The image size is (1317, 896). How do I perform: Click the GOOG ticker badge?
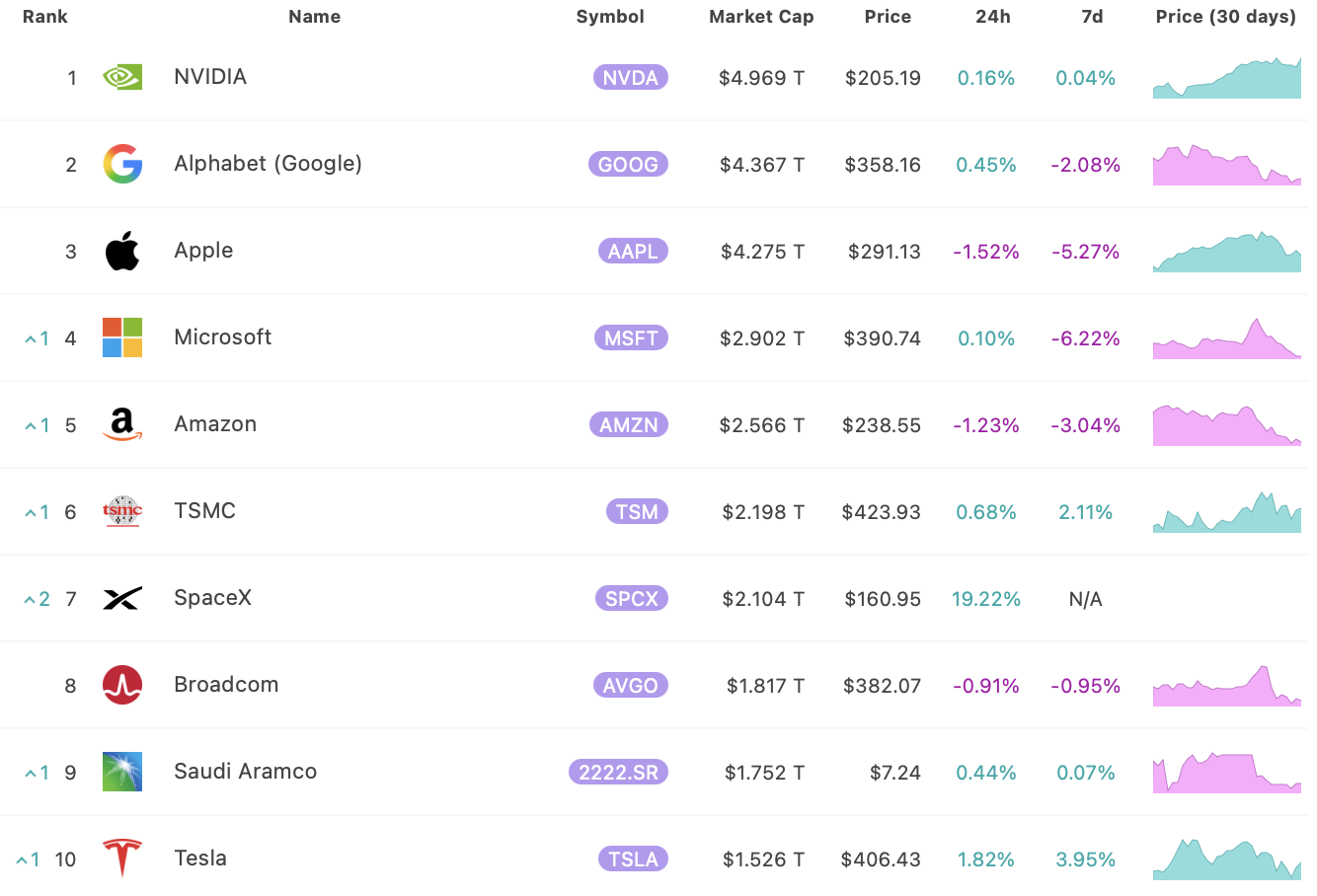pos(628,164)
